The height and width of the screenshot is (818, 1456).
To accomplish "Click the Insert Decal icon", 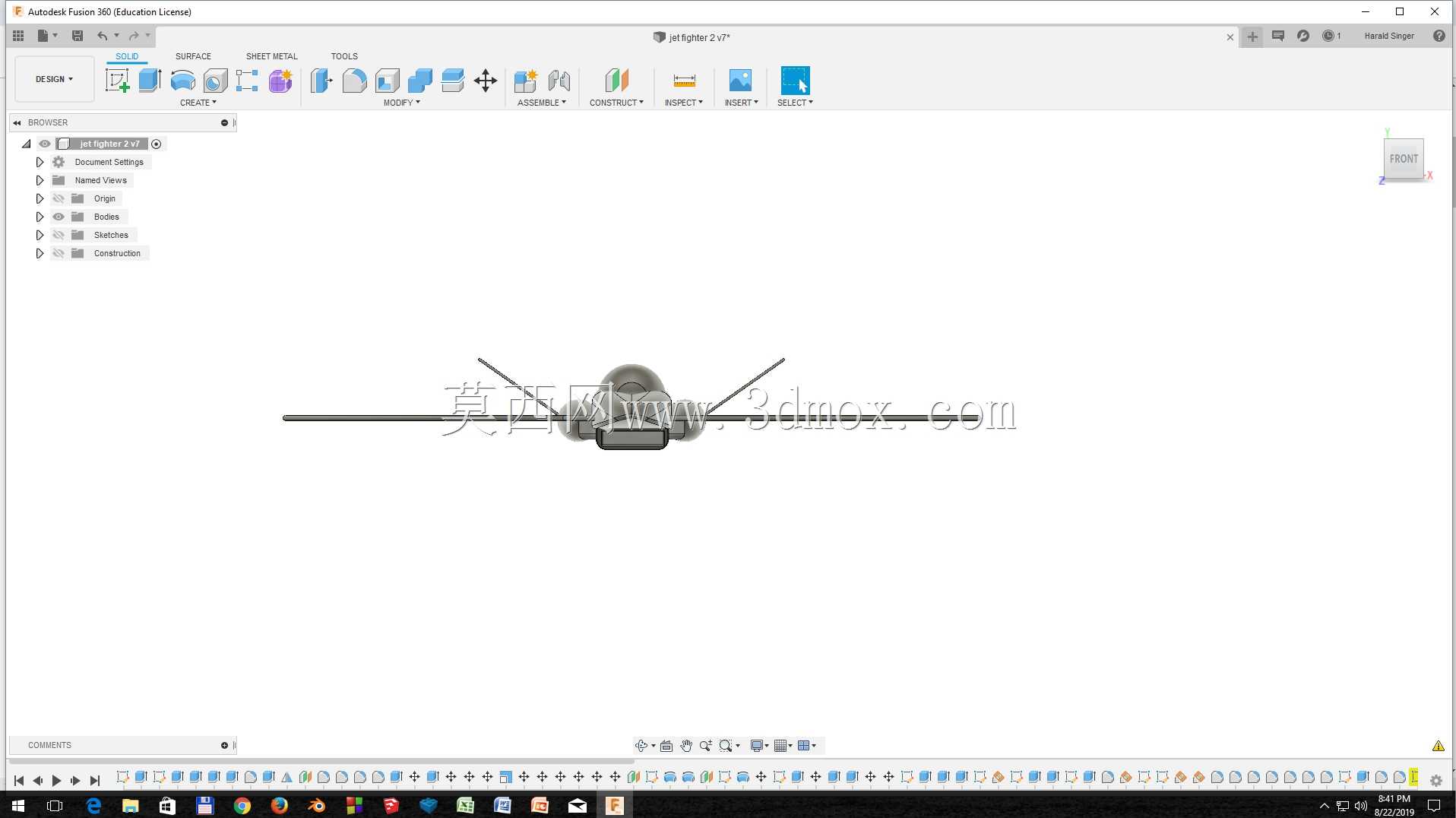I will coord(740,81).
